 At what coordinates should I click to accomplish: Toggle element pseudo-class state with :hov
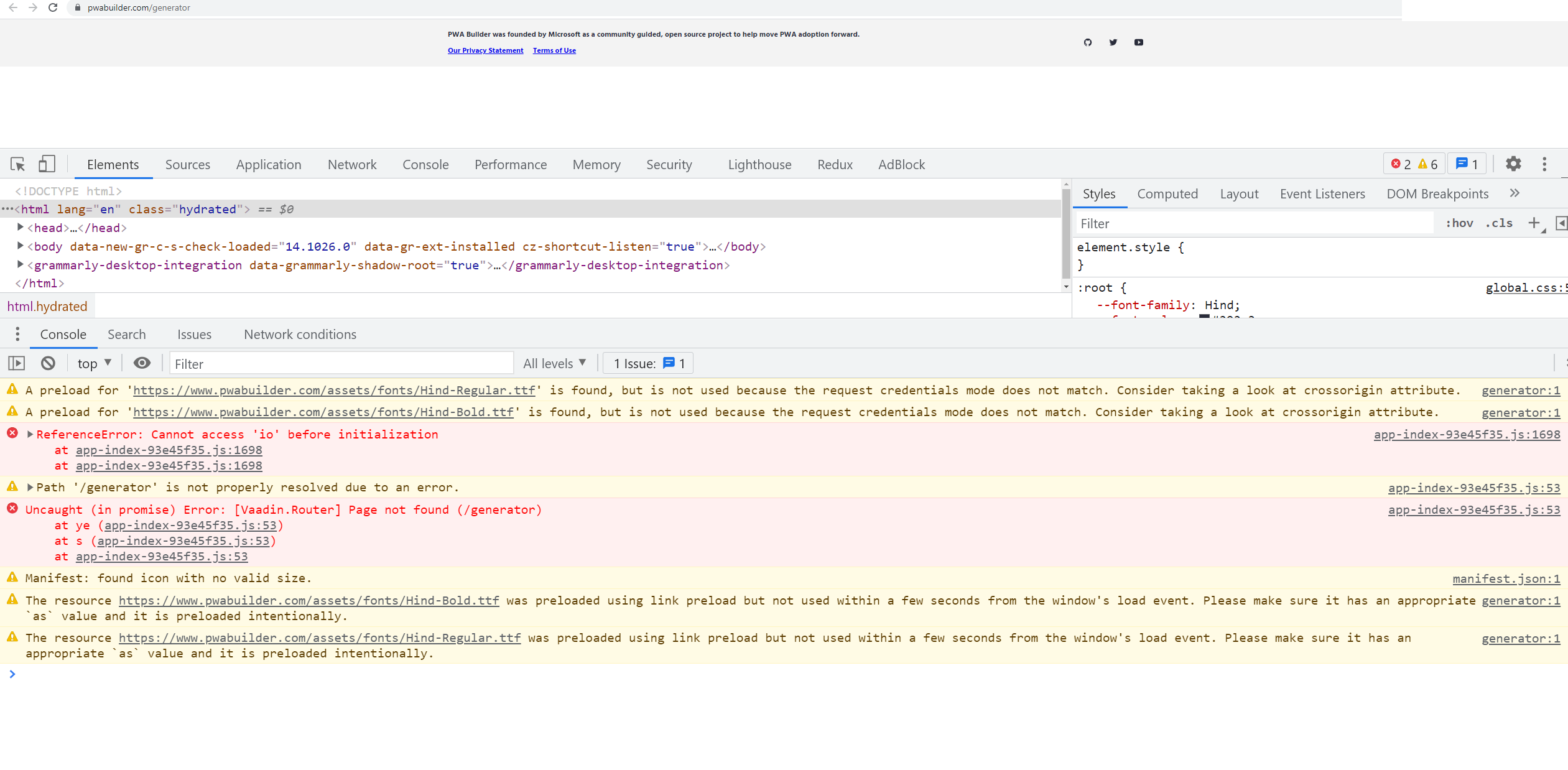[1461, 223]
